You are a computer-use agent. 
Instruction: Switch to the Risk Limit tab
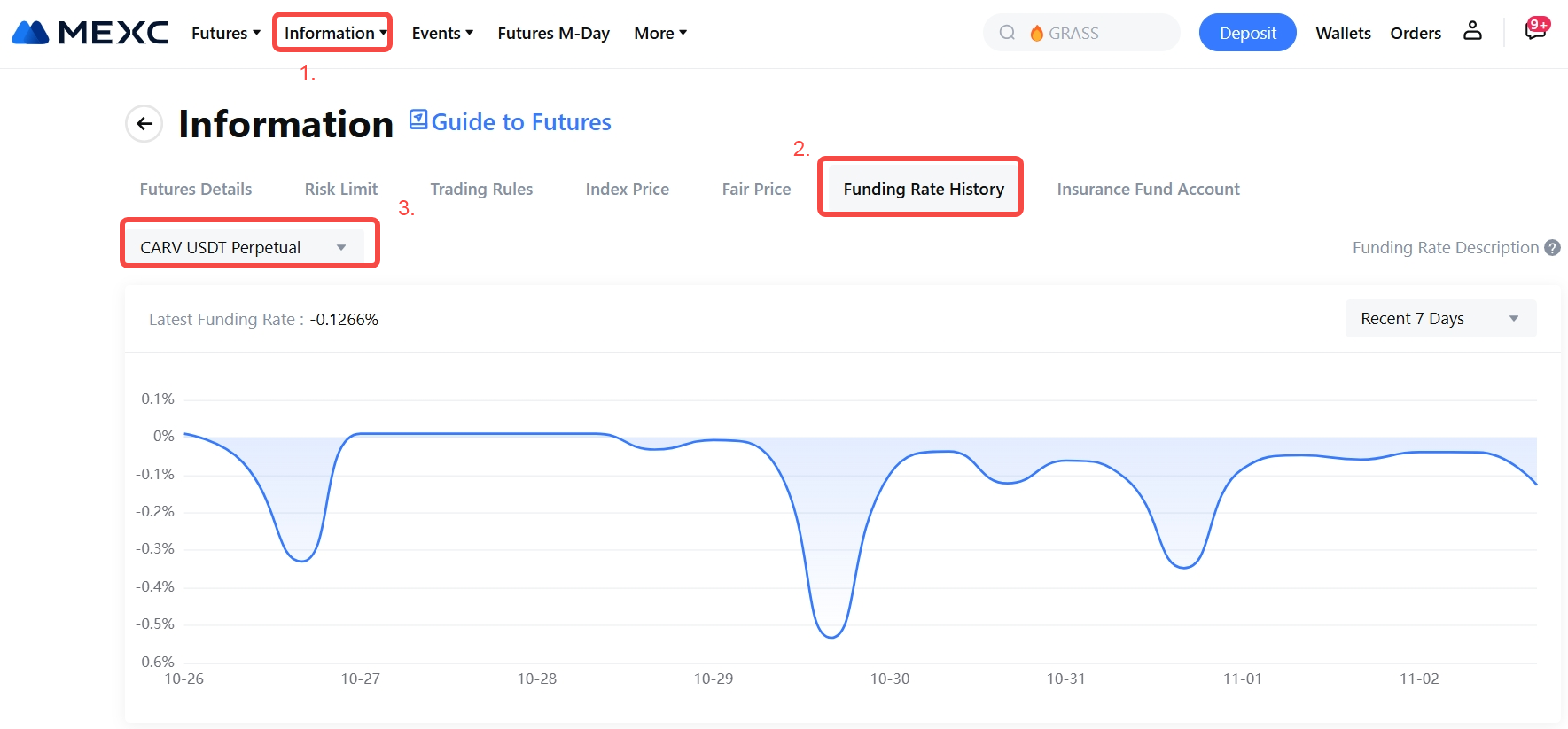[x=340, y=189]
